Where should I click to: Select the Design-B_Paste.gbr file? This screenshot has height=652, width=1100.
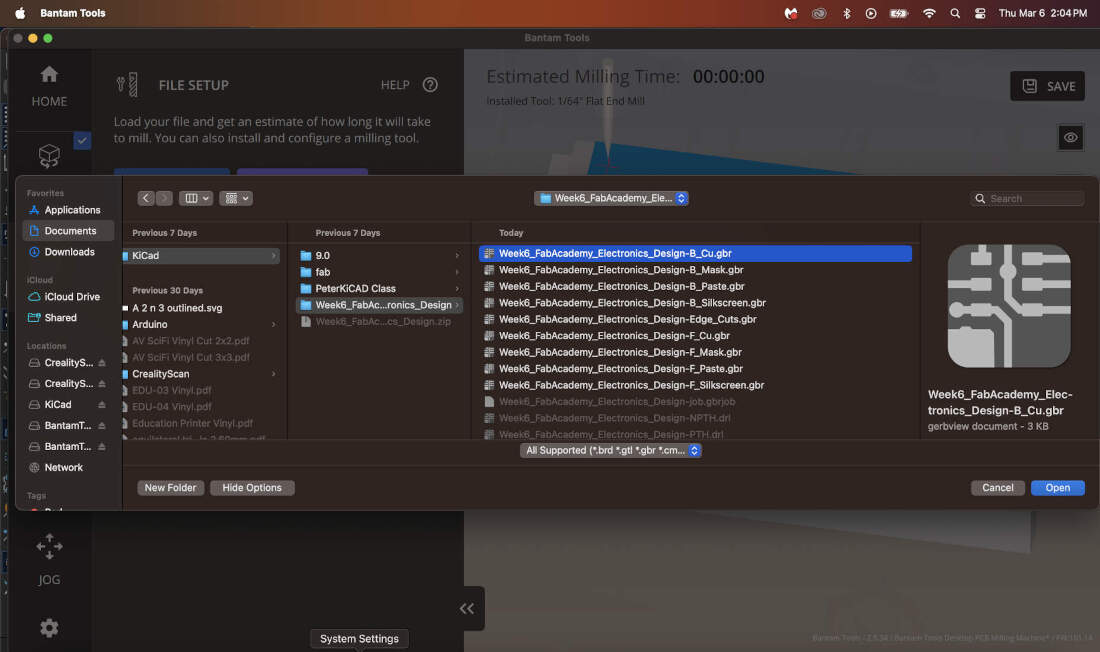695,286
